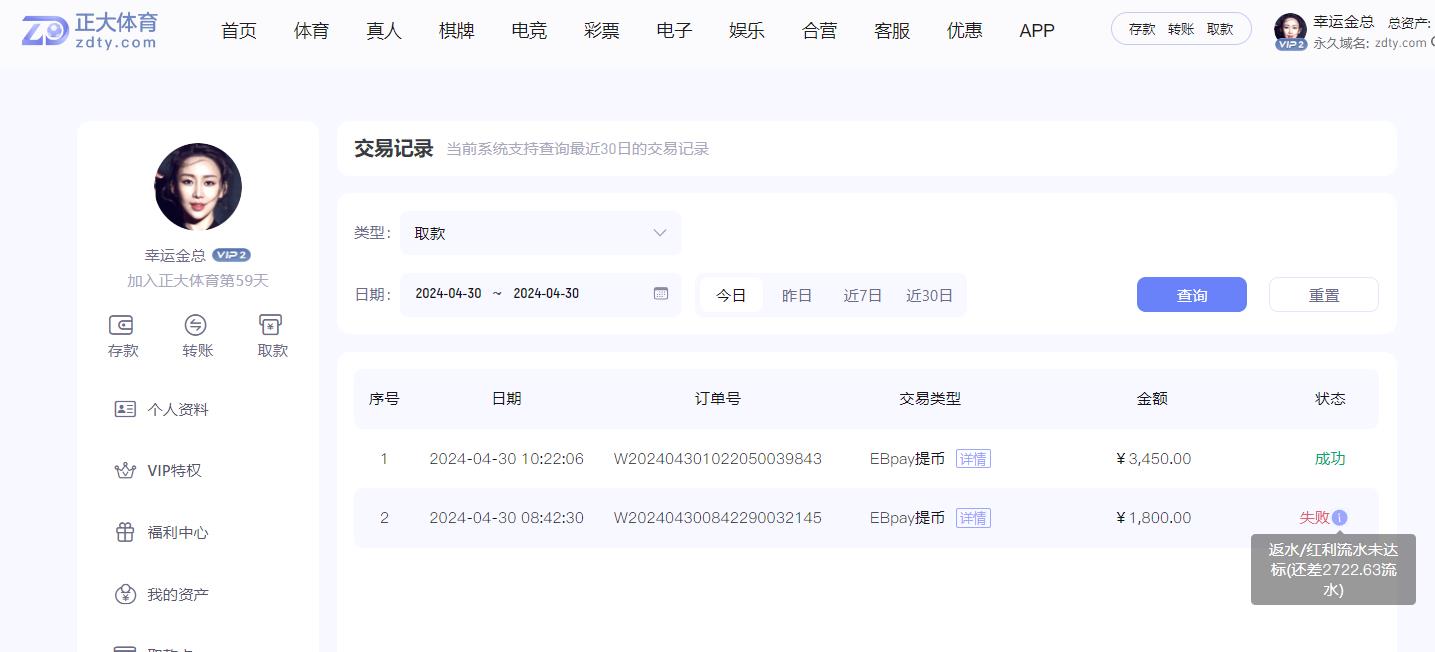1435x652 pixels.
Task: Select the 昨日 date filter
Action: tap(796, 296)
